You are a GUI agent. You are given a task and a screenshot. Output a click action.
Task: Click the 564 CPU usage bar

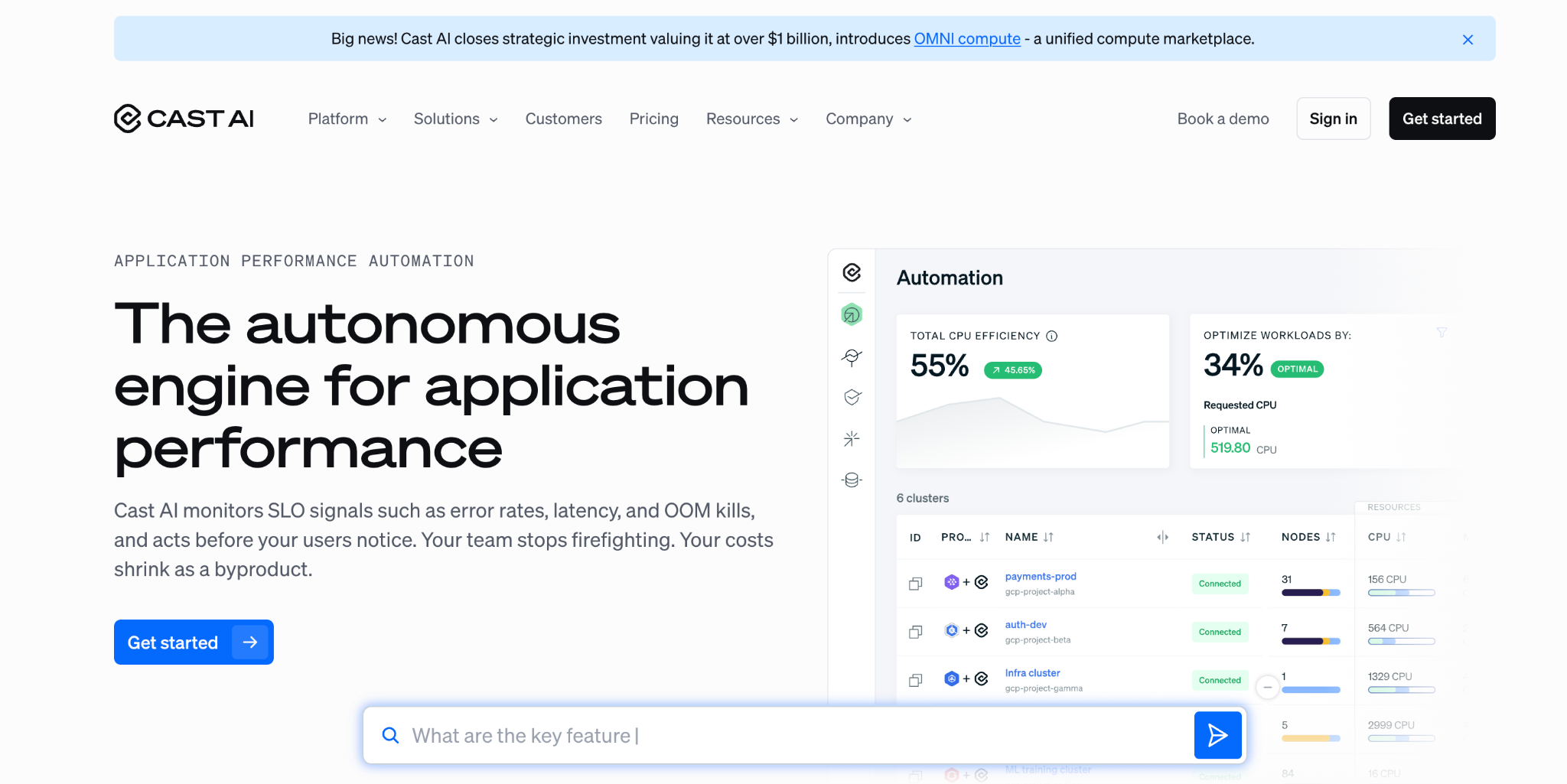1401,641
